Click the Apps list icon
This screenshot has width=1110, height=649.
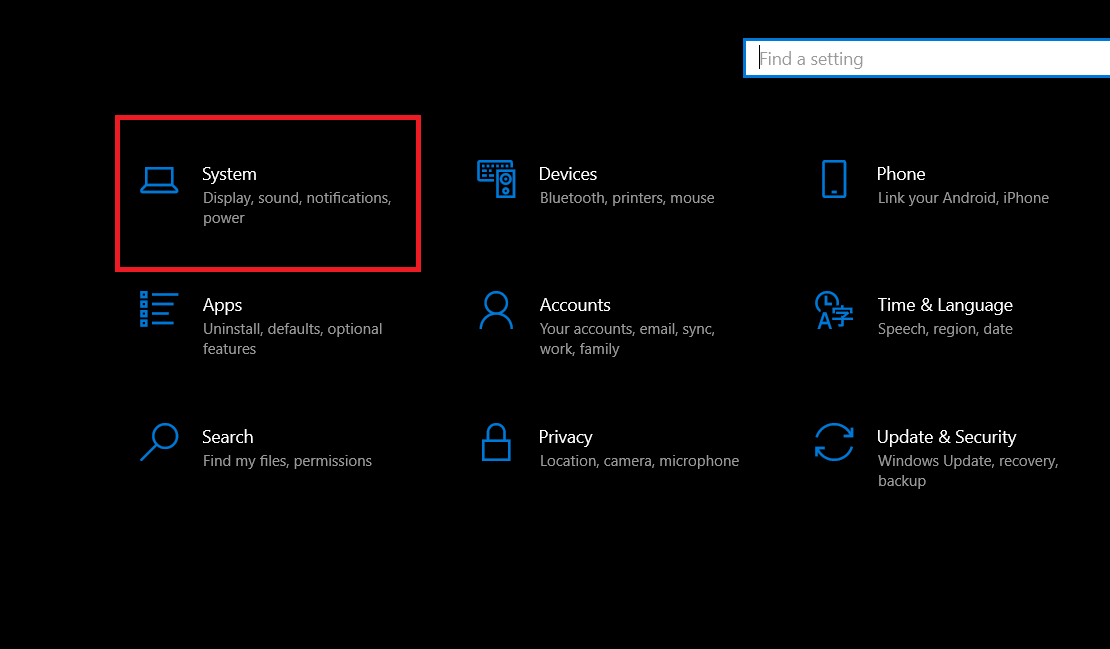(159, 309)
